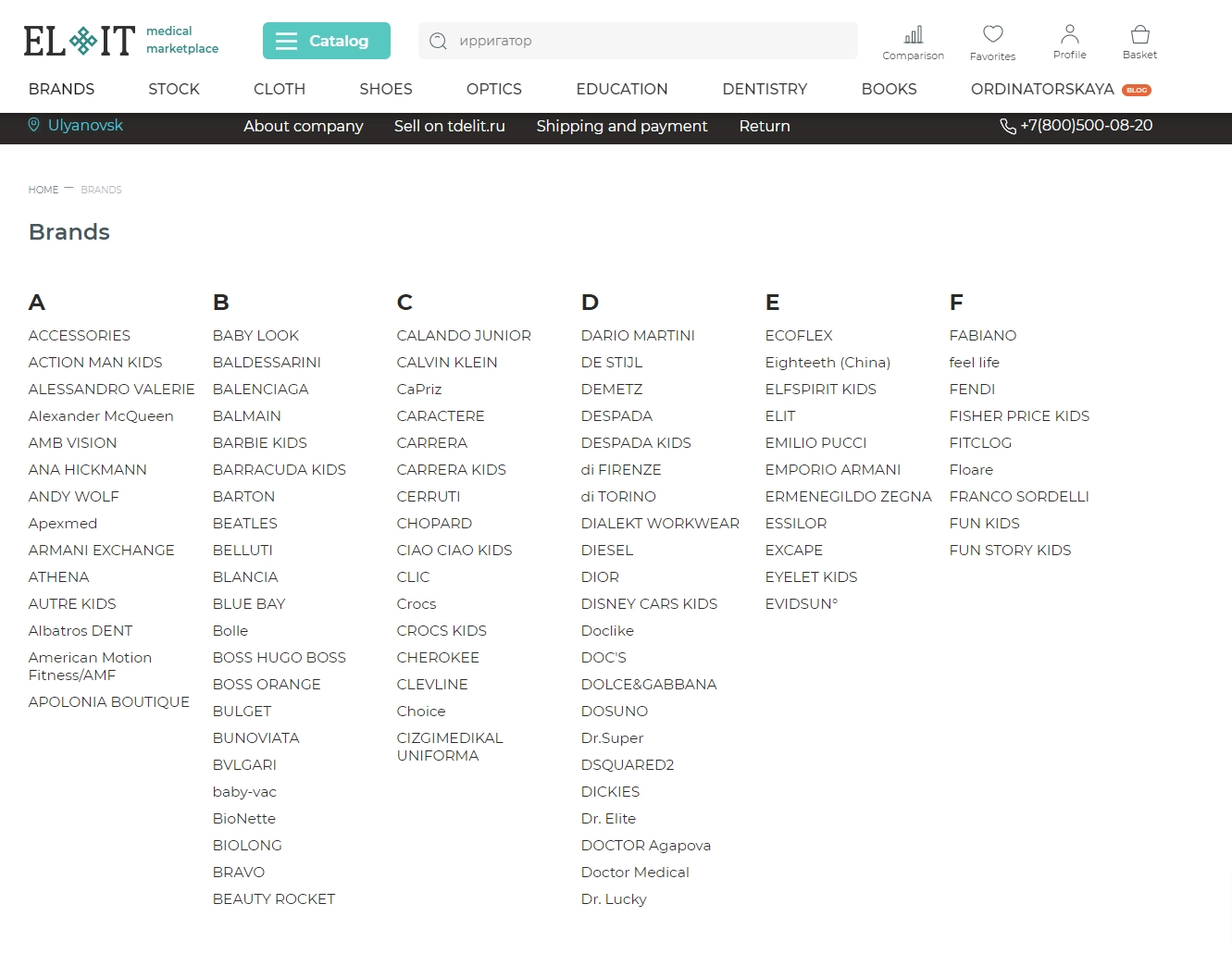Open About company page
Viewport: 1232px width, 966px height.
pos(304,126)
